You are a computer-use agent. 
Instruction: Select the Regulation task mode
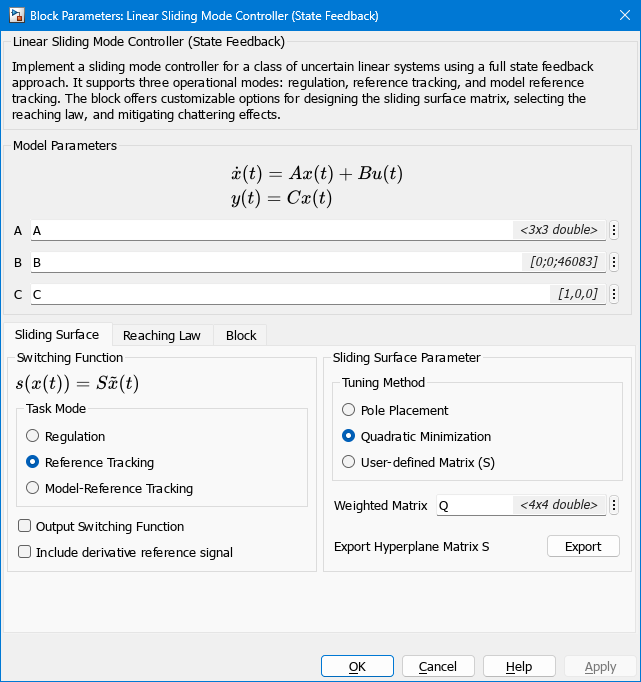pyautogui.click(x=33, y=436)
